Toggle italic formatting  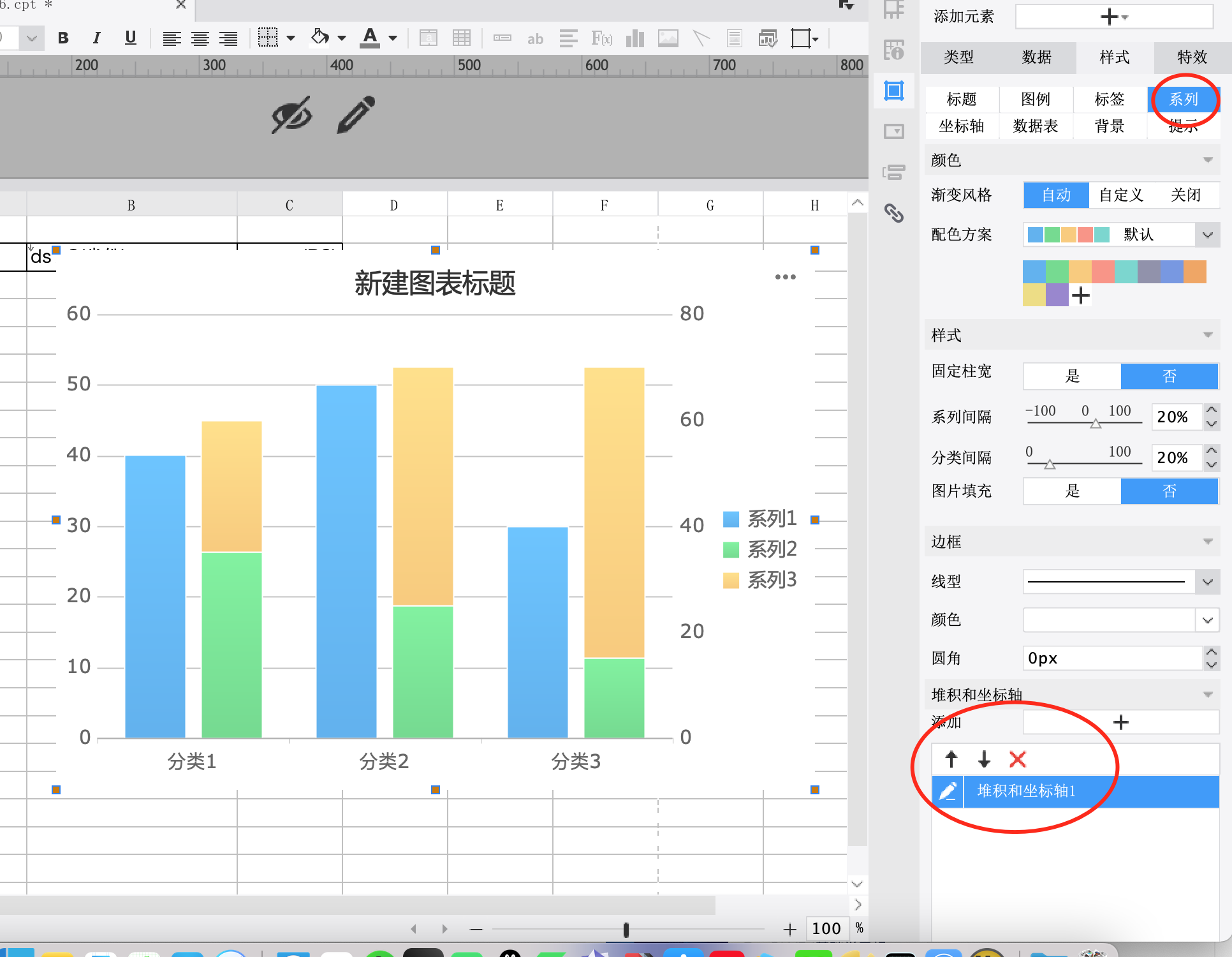click(96, 38)
